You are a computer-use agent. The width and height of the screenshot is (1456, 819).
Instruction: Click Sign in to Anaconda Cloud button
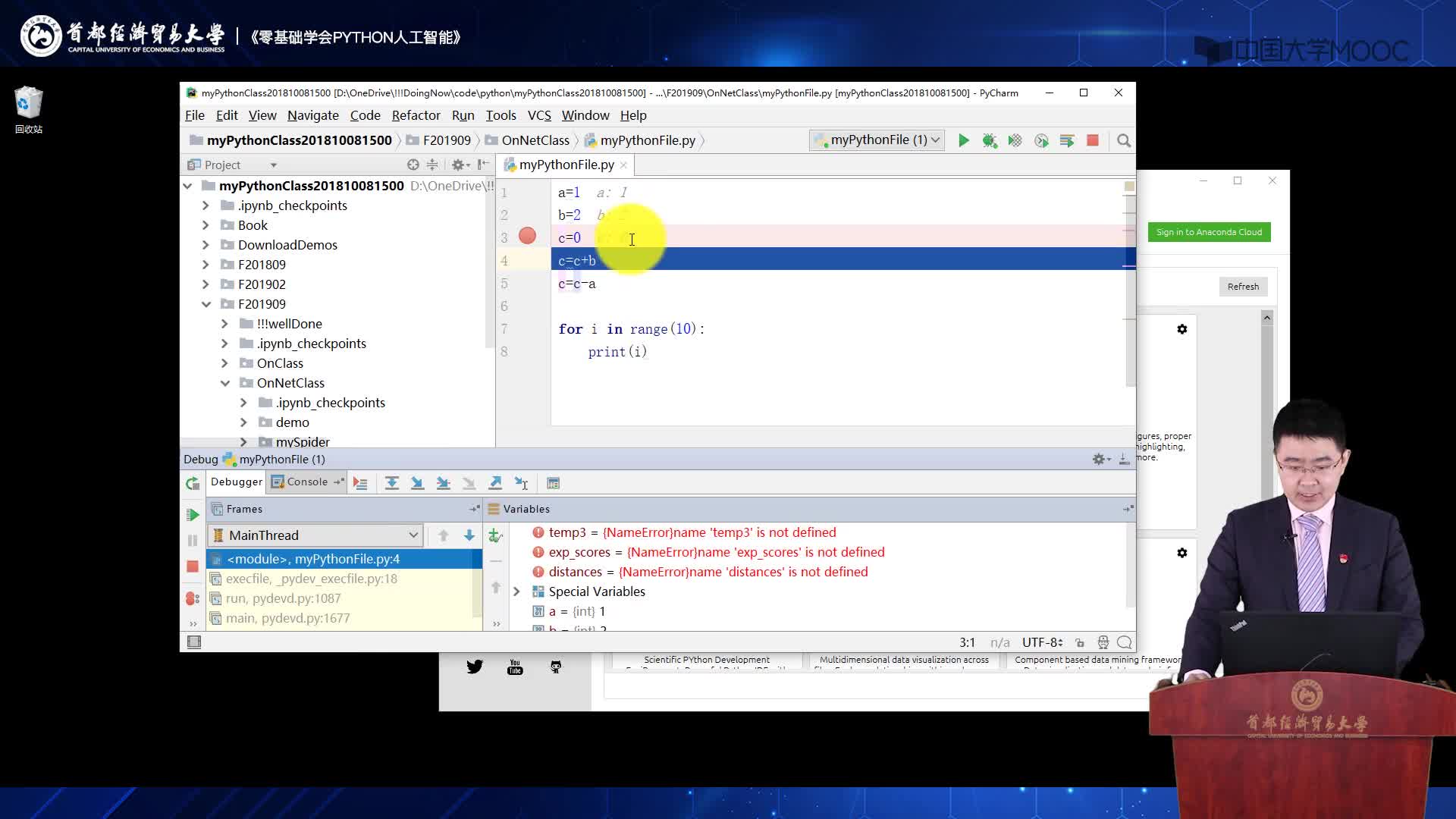pyautogui.click(x=1209, y=232)
